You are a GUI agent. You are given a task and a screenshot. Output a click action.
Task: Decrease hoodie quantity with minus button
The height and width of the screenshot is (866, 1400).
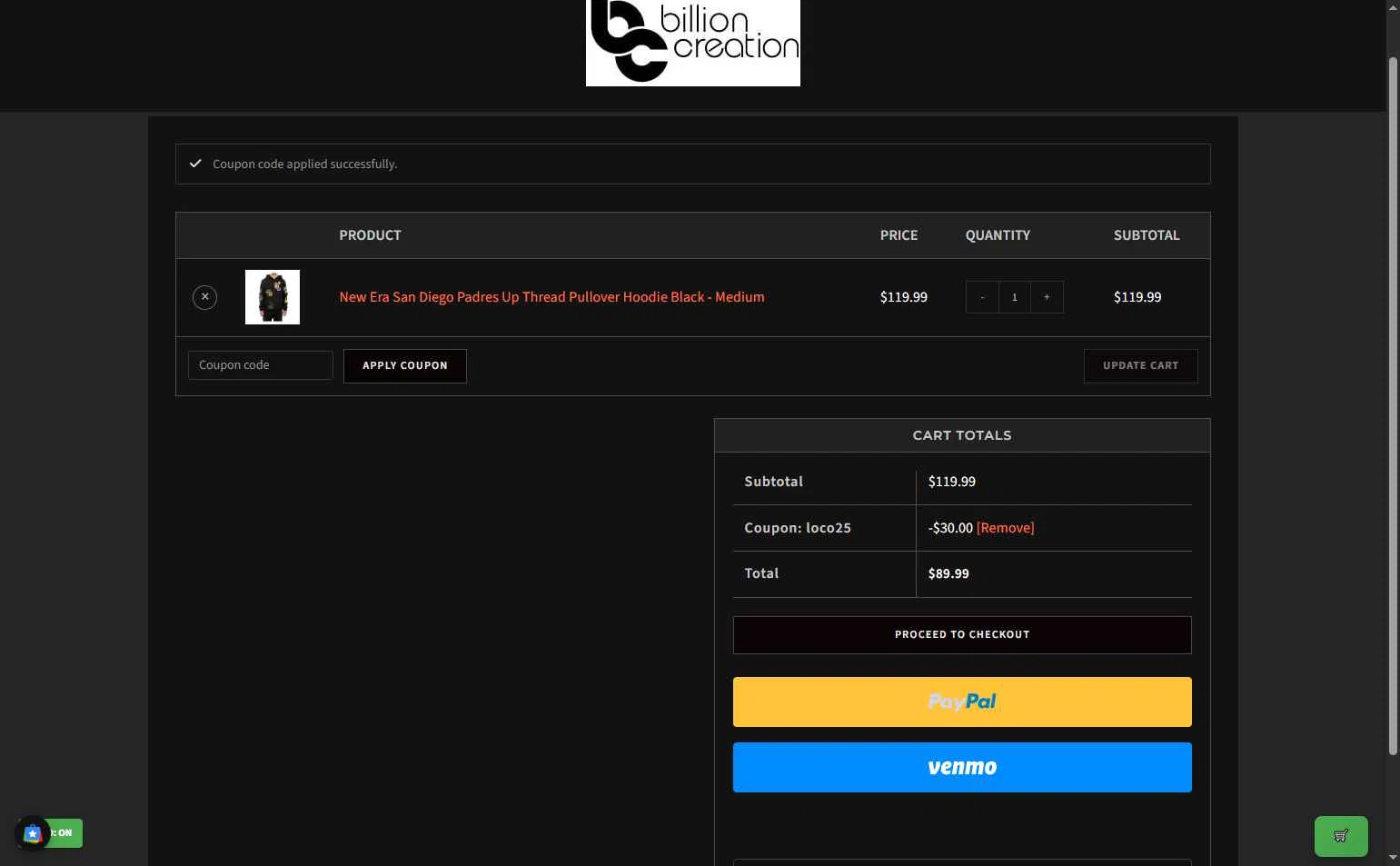click(982, 297)
